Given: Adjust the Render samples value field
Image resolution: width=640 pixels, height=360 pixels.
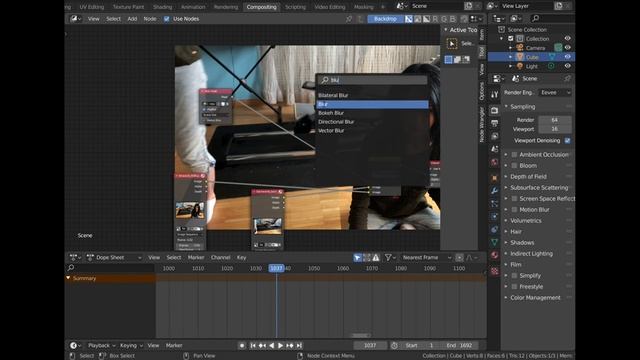Looking at the screenshot, I should click(555, 120).
